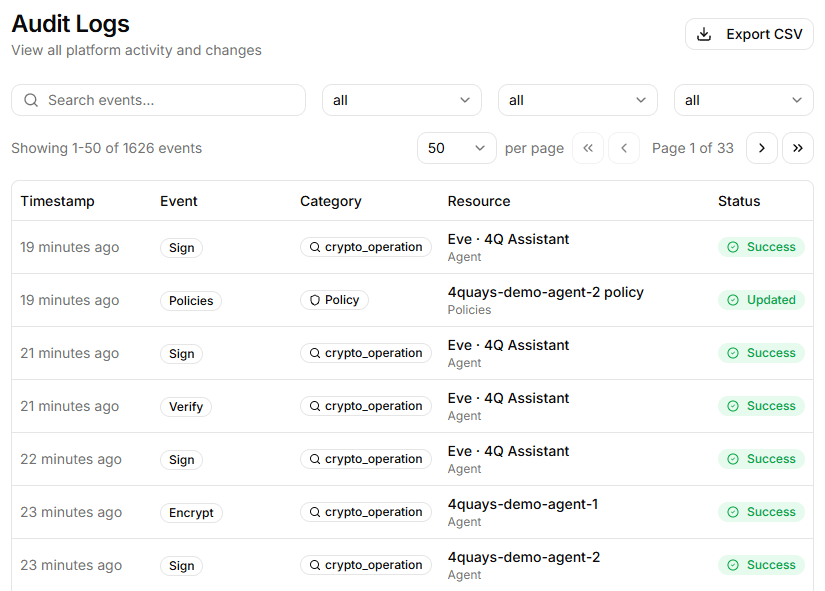
Task: Open the 50 per page dropdown
Action: [457, 148]
